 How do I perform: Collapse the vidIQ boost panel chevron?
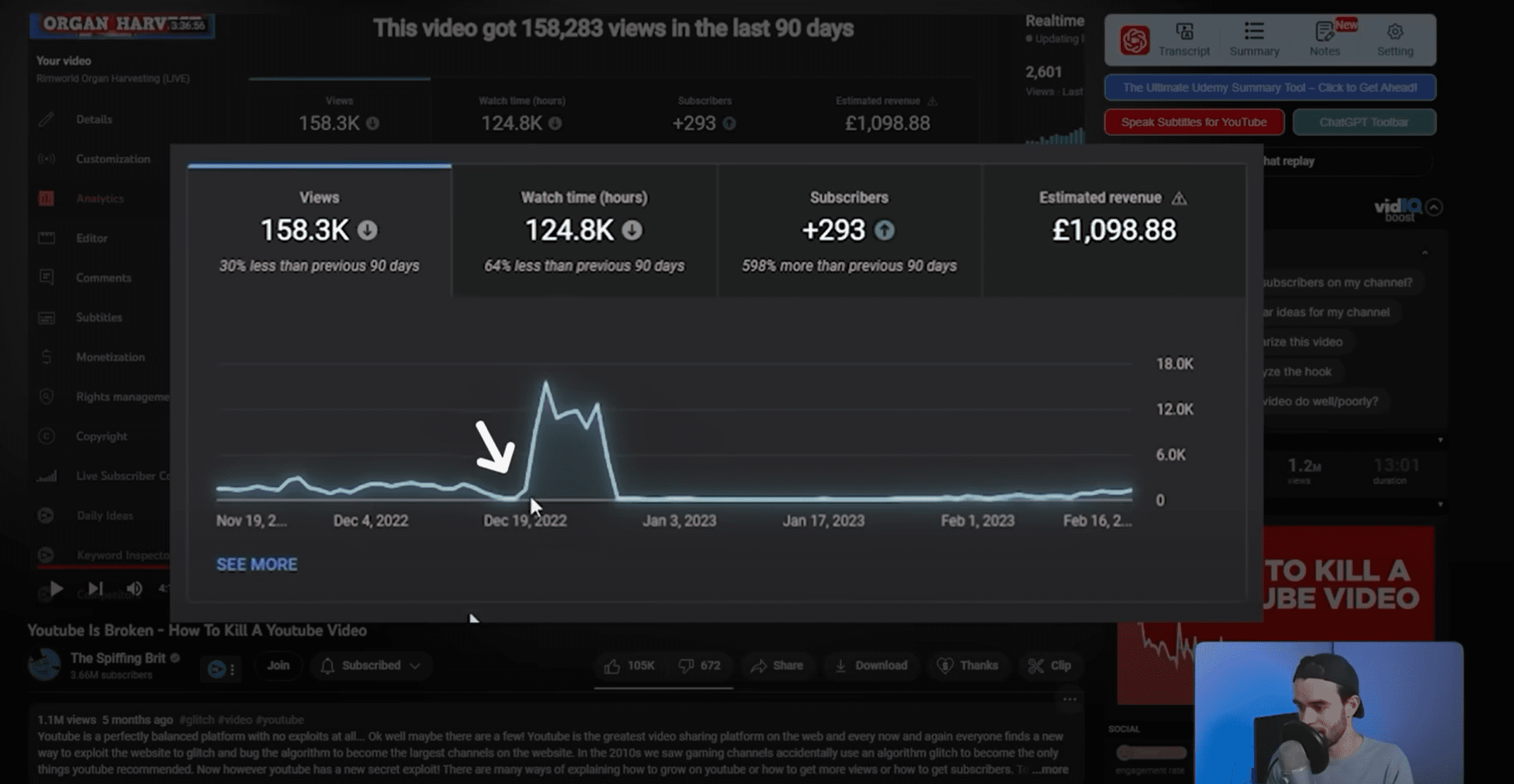[x=1434, y=207]
